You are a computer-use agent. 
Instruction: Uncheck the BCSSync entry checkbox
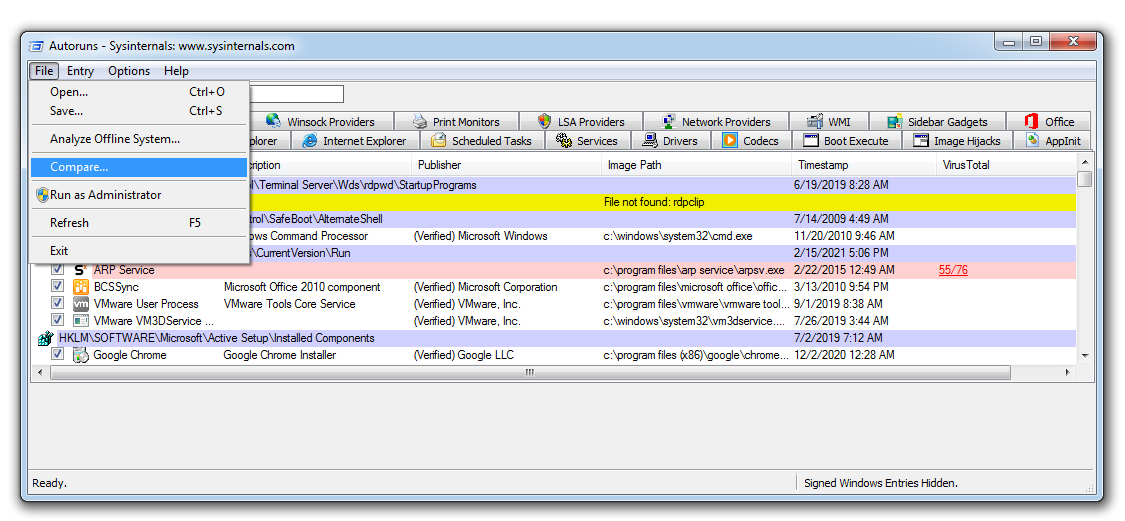tap(57, 287)
